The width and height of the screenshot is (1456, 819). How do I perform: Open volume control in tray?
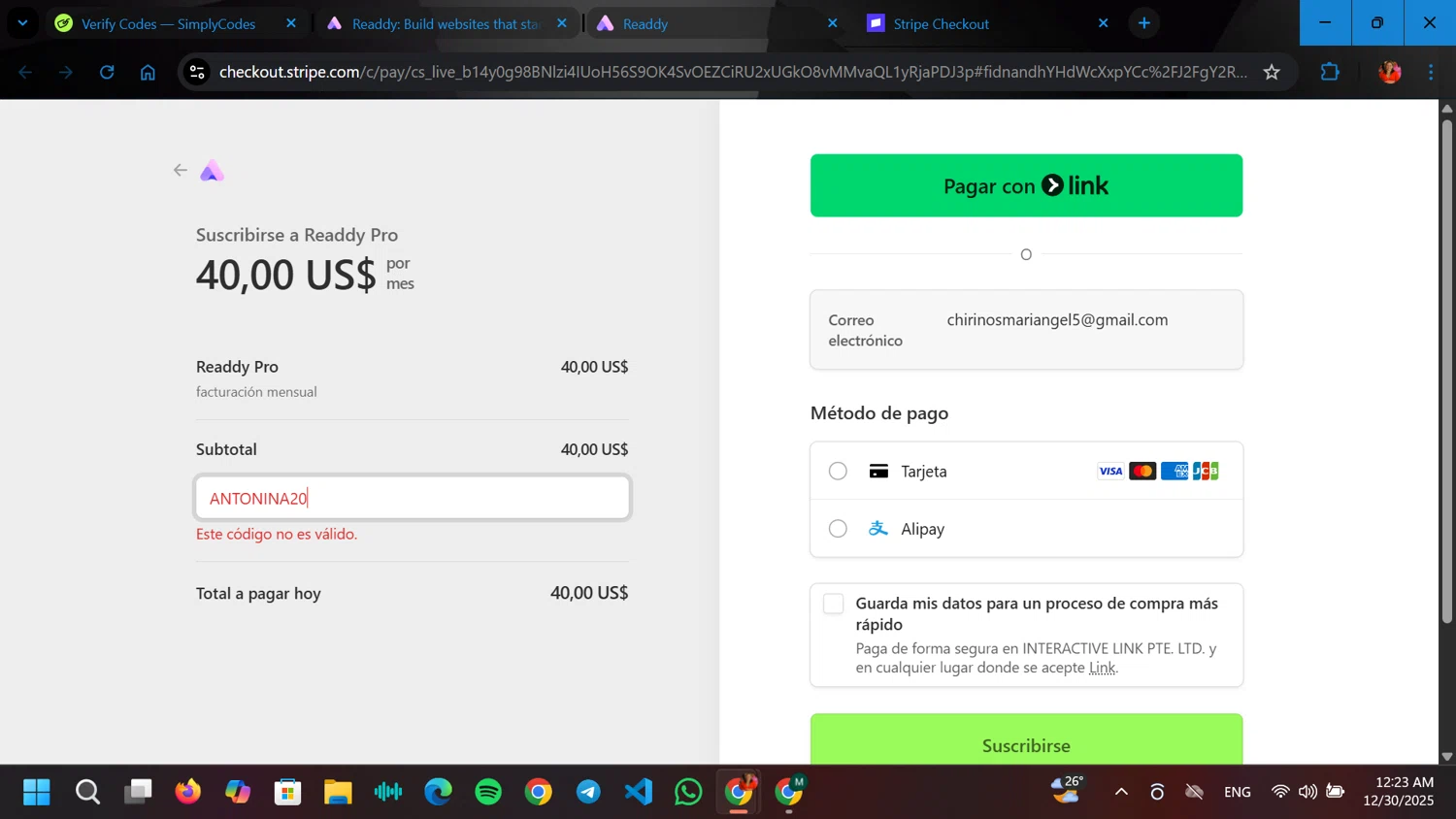point(1307,792)
